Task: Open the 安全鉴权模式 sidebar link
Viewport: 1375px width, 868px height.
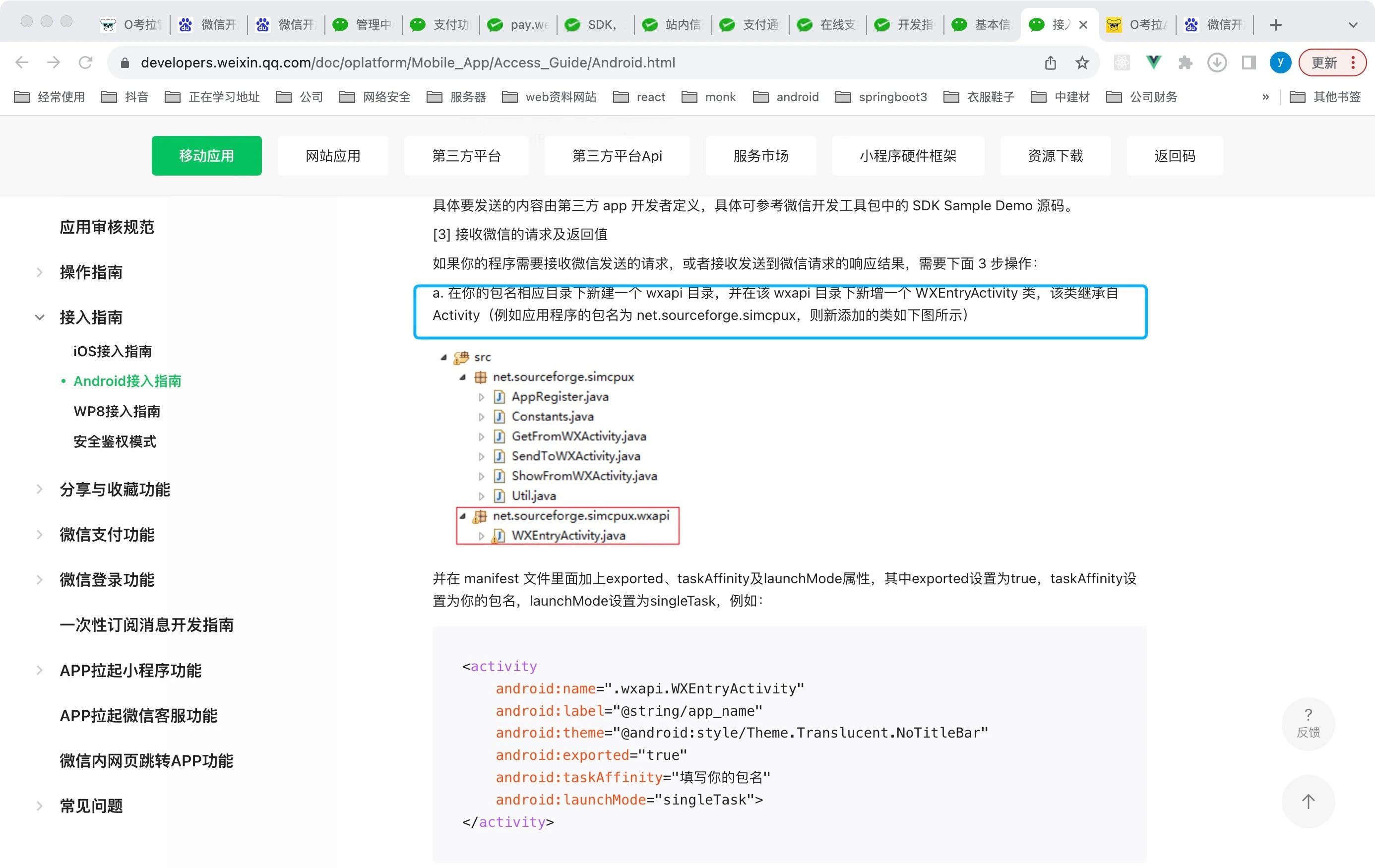Action: (x=115, y=441)
